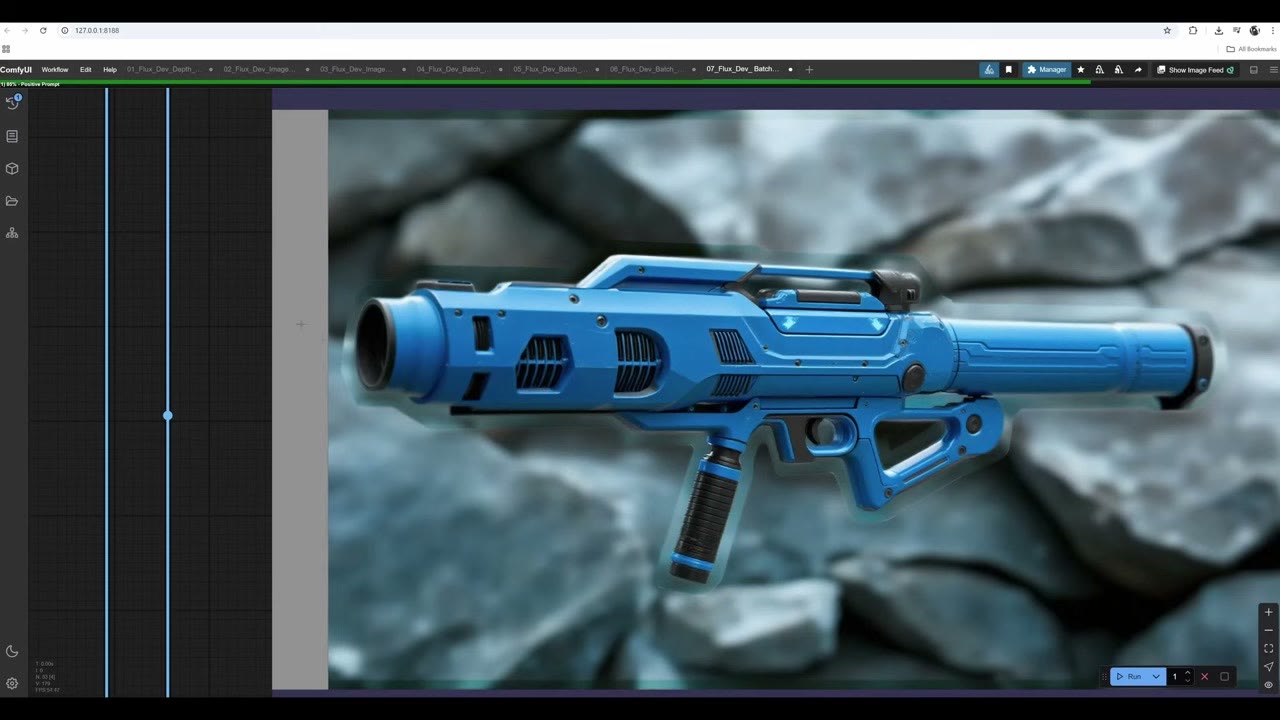Toggle dark theme moon icon
Screen dimensions: 1280x720
click(12, 651)
